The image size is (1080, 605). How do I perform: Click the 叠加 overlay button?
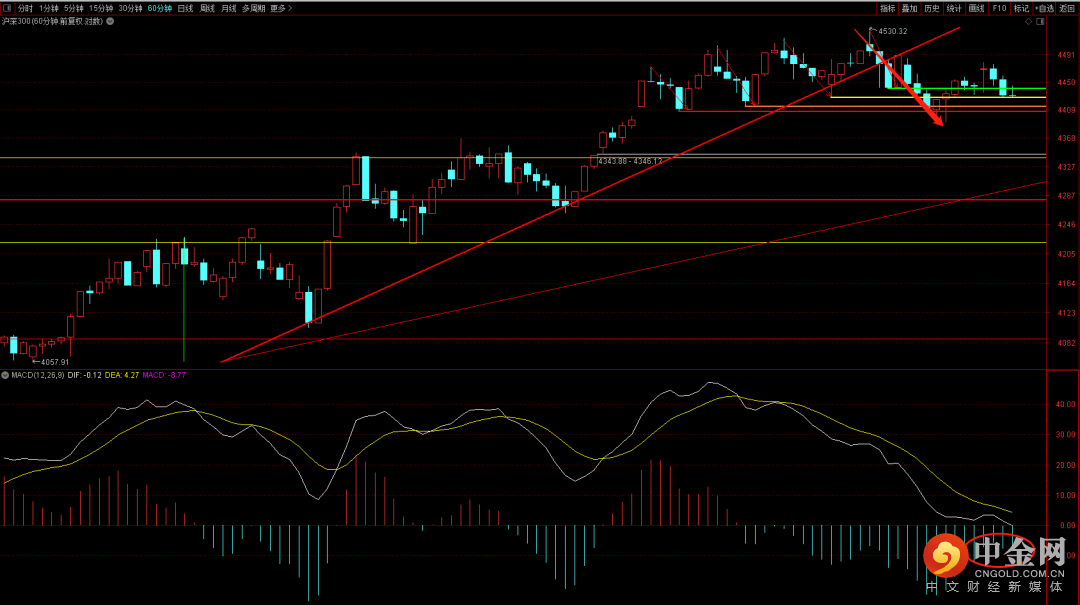(910, 8)
